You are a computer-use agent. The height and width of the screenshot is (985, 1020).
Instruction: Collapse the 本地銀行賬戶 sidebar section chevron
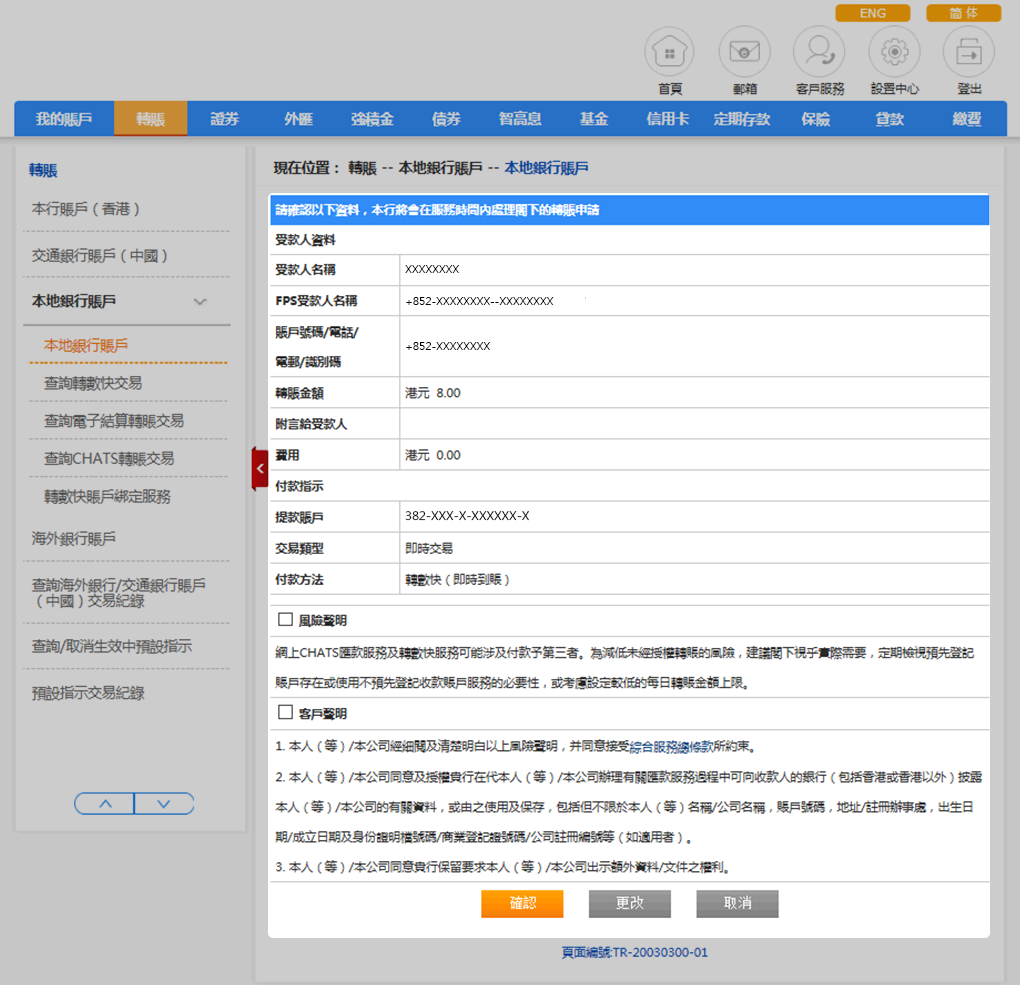pos(200,301)
